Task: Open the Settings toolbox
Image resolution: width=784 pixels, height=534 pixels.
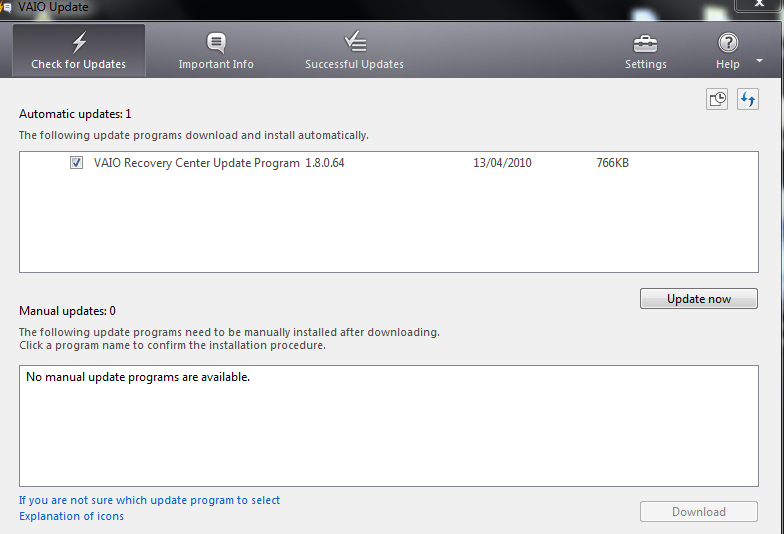Action: [646, 52]
